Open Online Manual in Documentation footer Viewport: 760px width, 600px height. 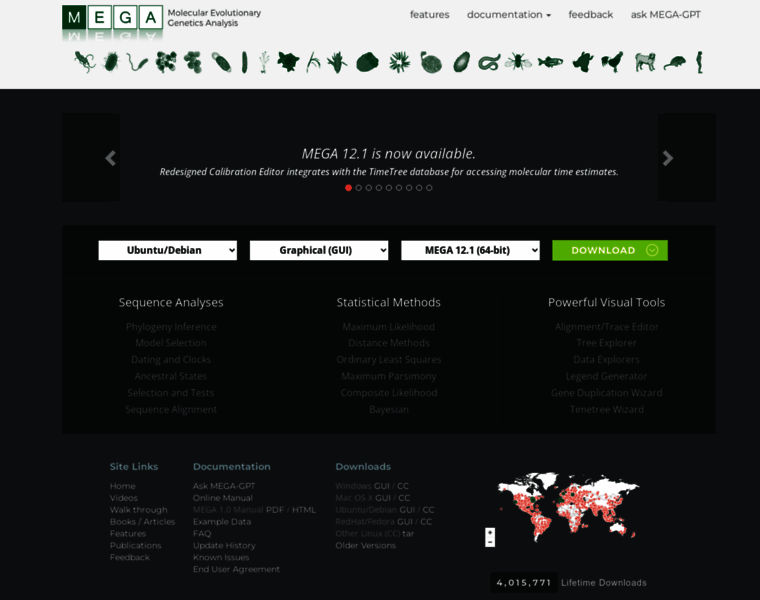[222, 498]
